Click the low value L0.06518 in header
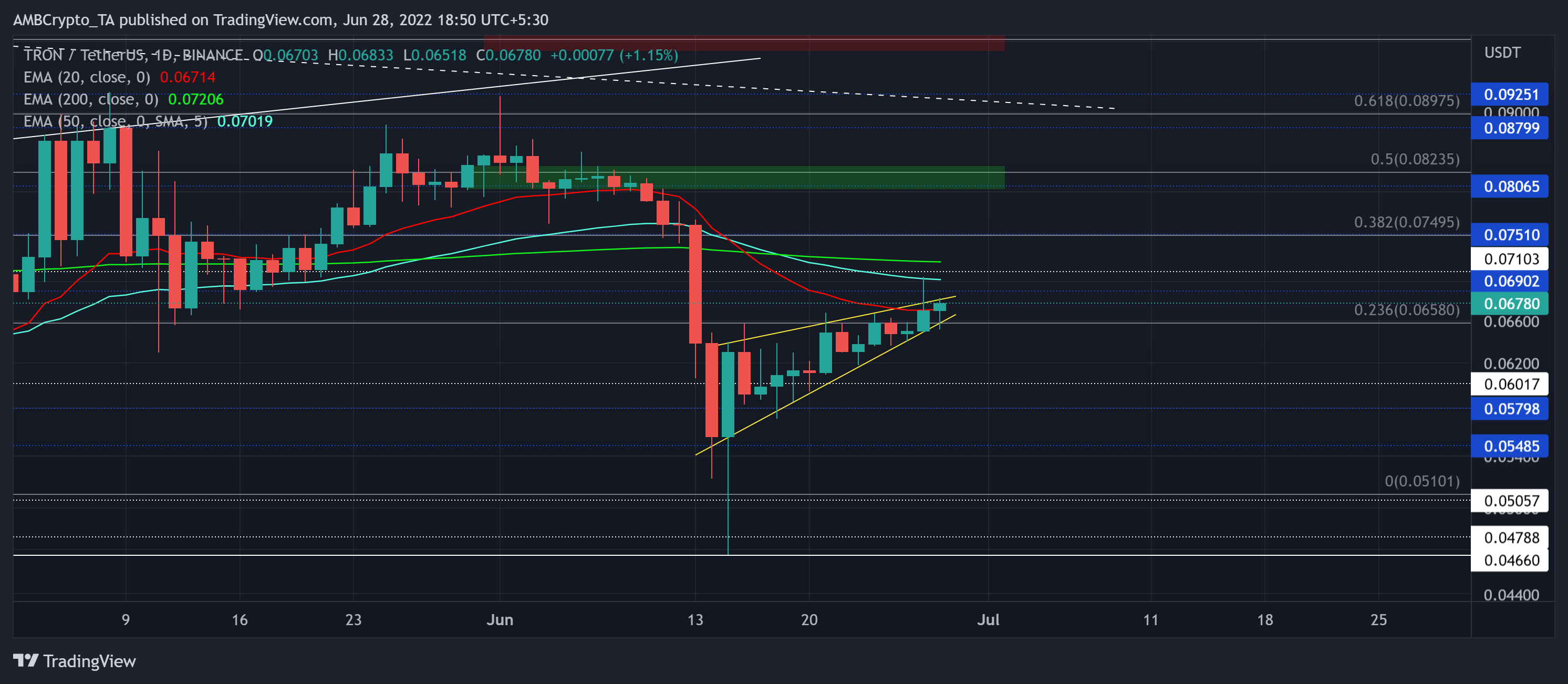This screenshot has width=1568, height=684. pos(434,55)
